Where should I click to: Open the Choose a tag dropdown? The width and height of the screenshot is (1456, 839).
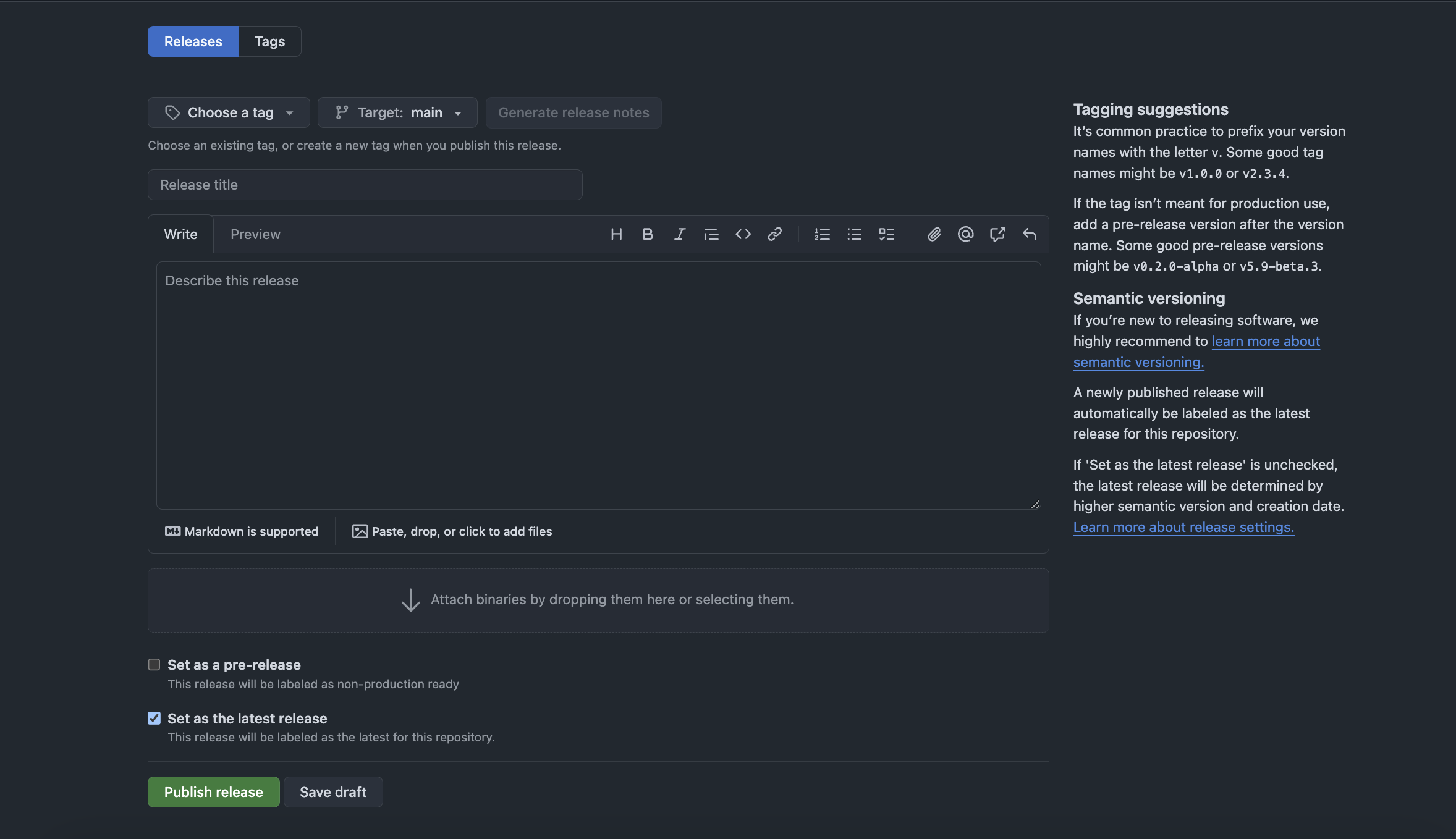click(x=229, y=112)
